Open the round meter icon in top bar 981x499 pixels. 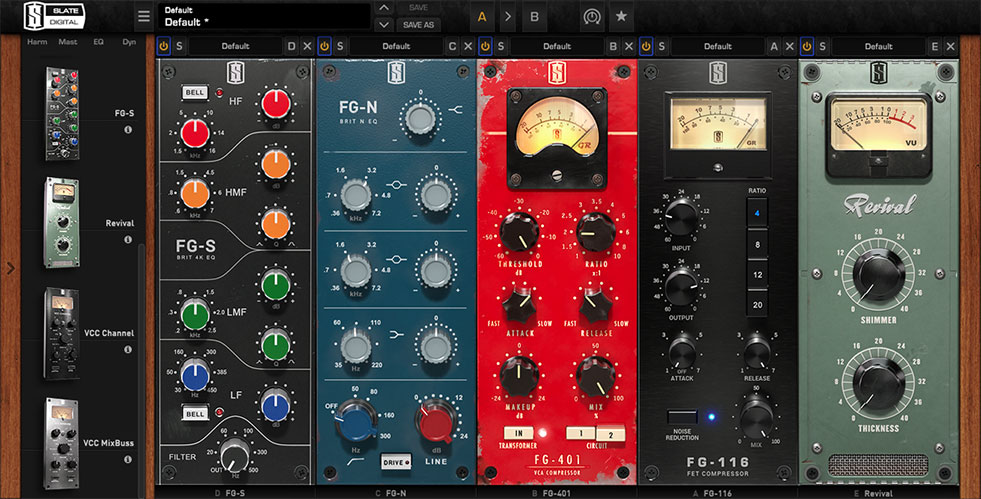(x=591, y=17)
